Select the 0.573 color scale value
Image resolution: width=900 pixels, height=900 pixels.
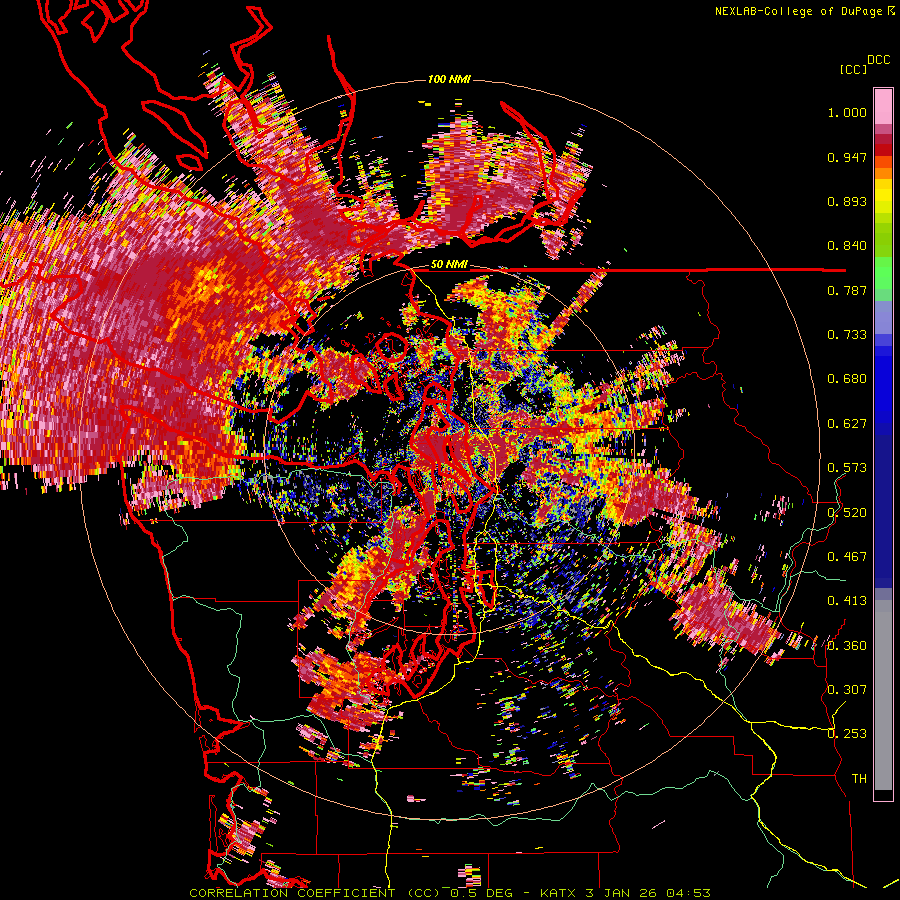(847, 468)
